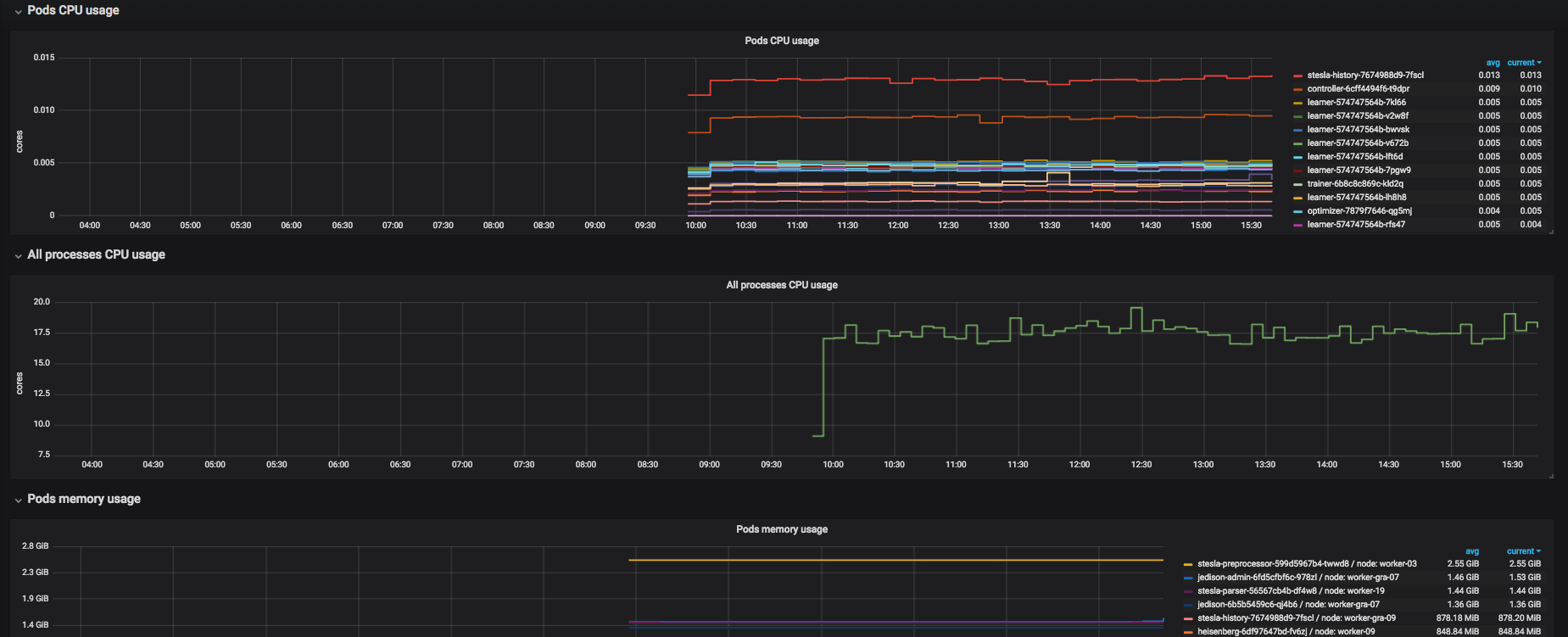The width and height of the screenshot is (1568, 637).
Task: Sort Pods CPU legend by current column
Action: 1524,63
